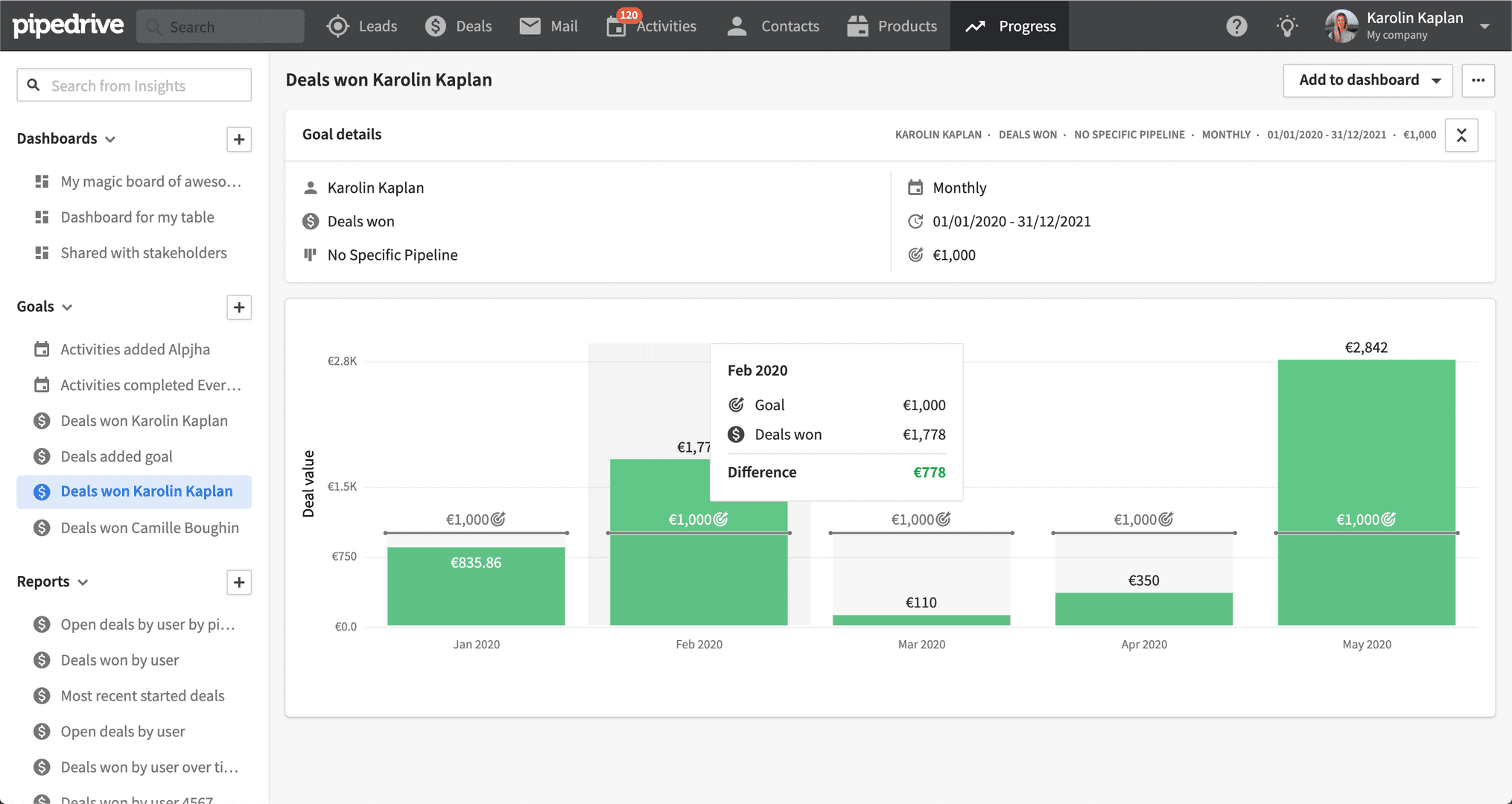Click the target icon beside €1,000 in goal details

[915, 255]
